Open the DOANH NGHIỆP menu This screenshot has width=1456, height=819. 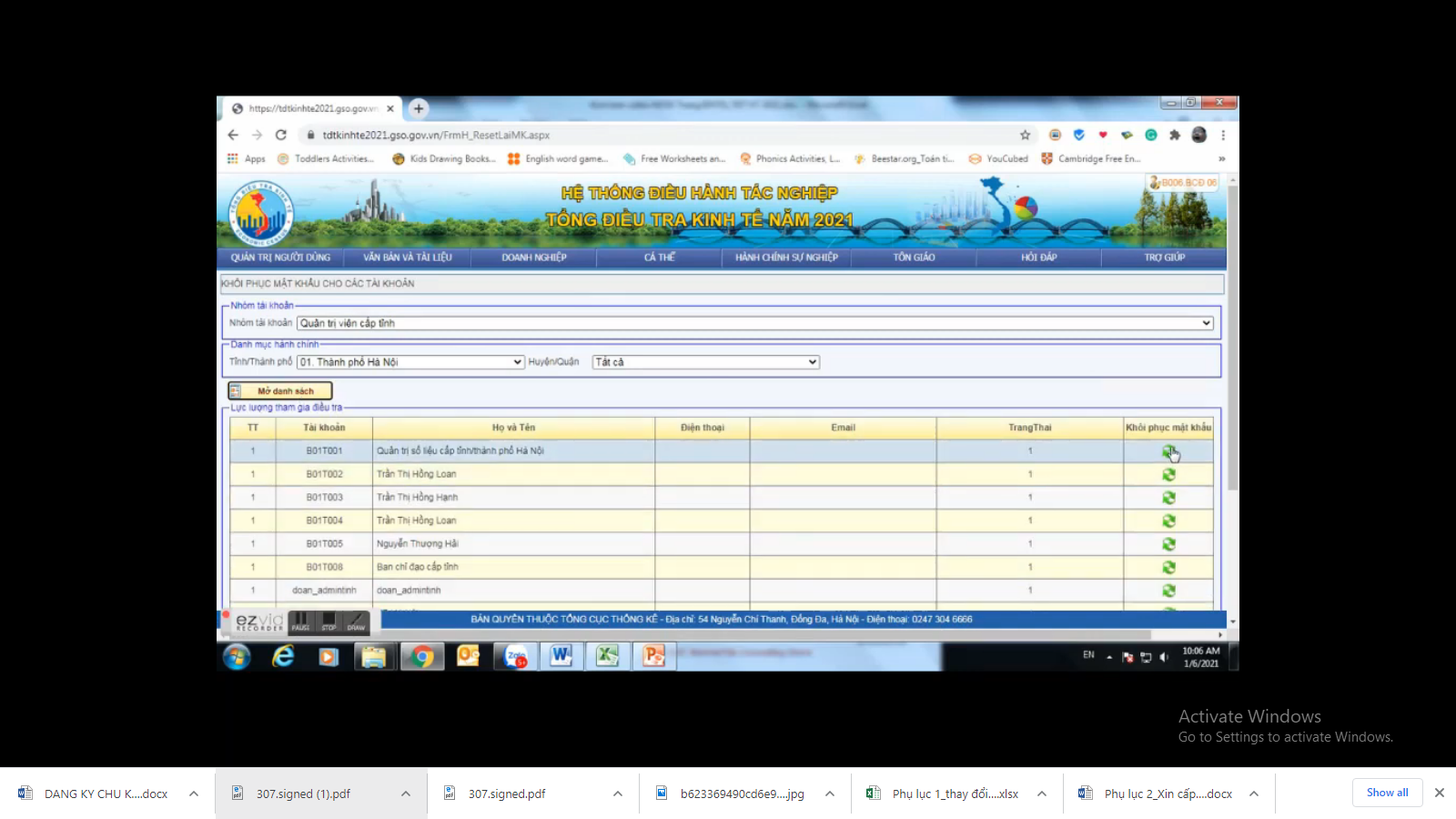[535, 258]
